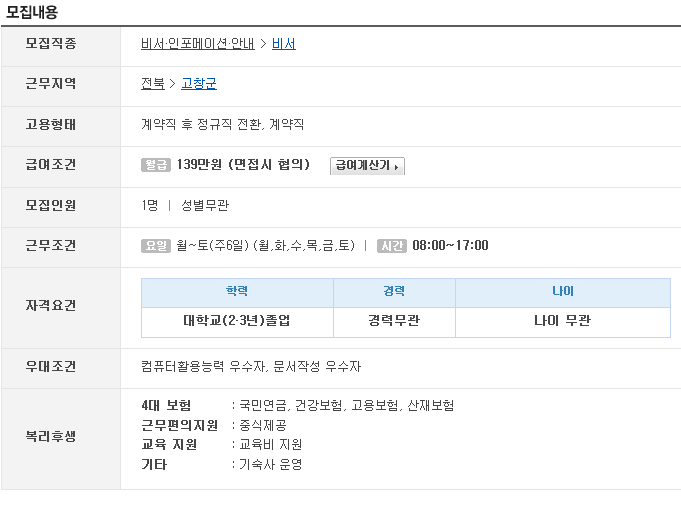
Task: Click the 전북 region link
Action: (153, 83)
